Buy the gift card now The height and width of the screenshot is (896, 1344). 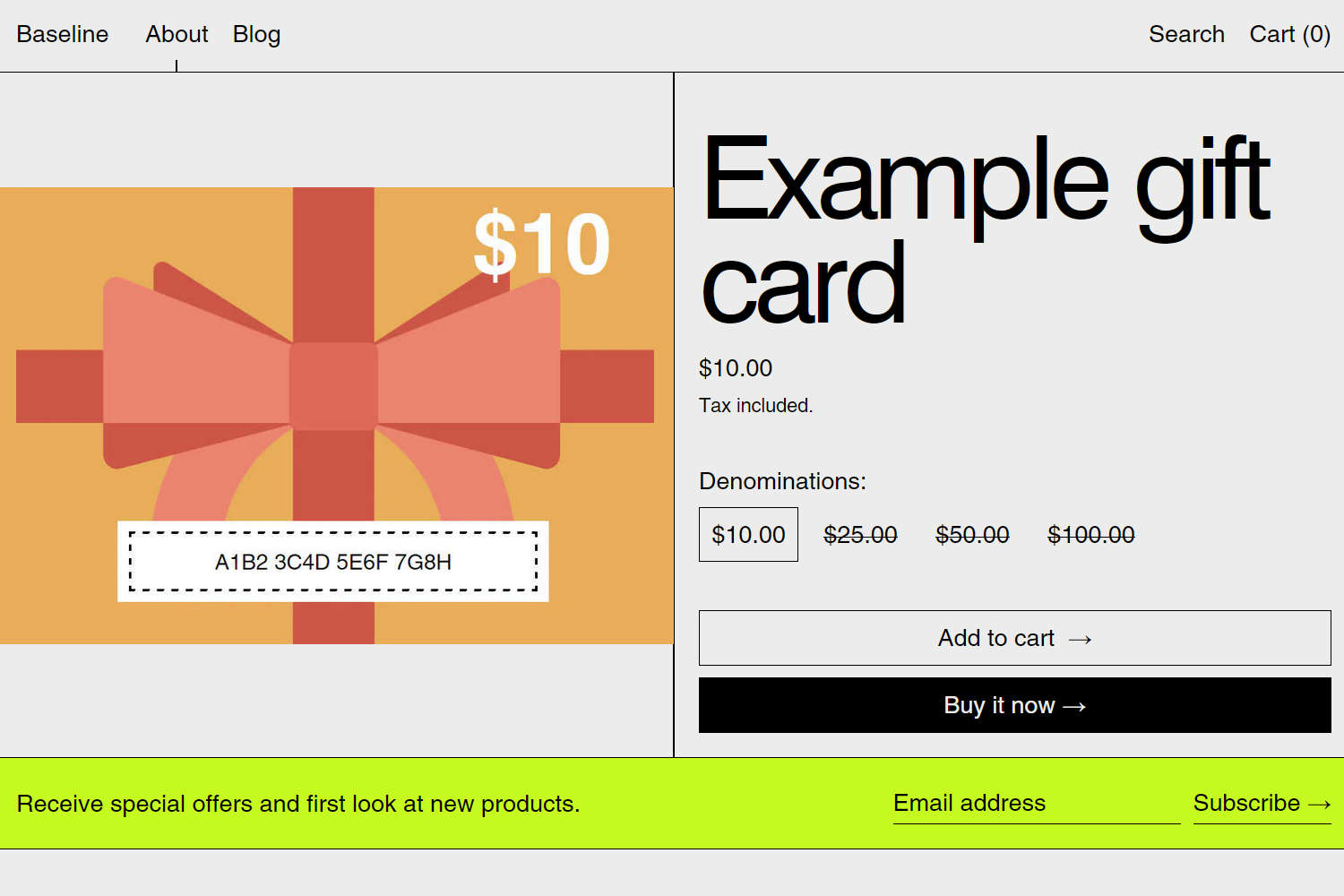tap(1013, 705)
